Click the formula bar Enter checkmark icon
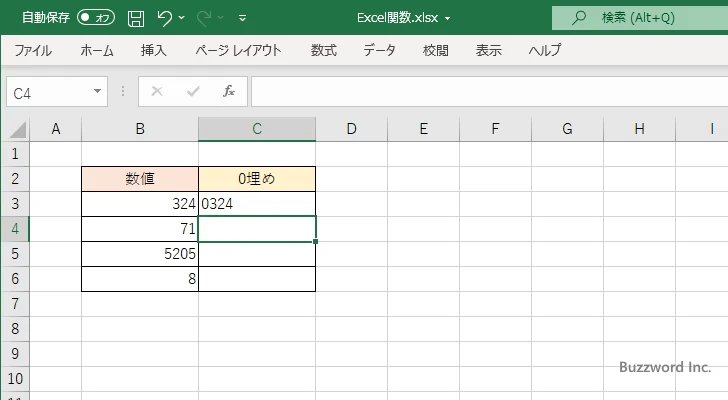Viewport: 728px width, 400px height. (193, 91)
